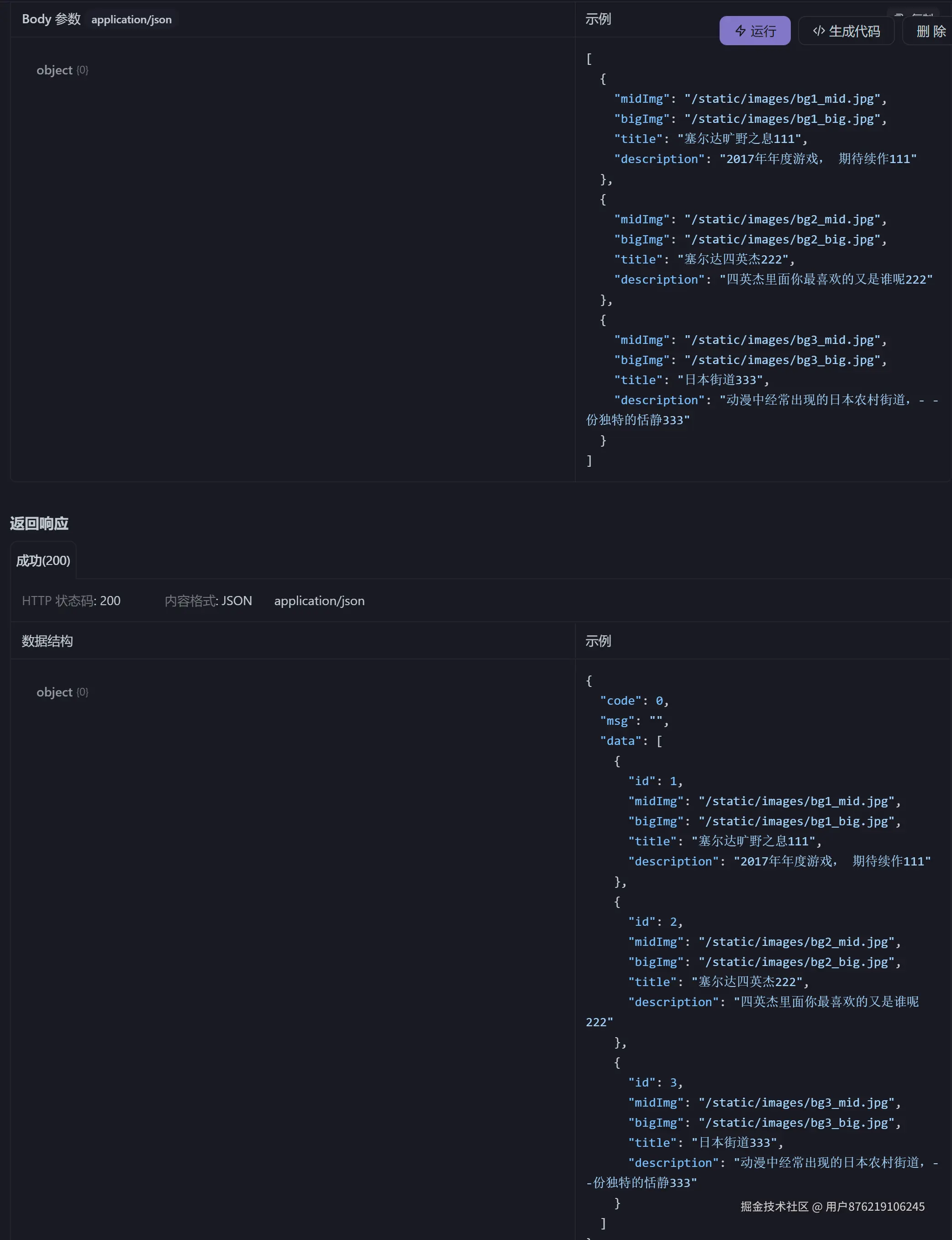
Task: Expand object {0} under 数据结构
Action: pyautogui.click(x=62, y=692)
